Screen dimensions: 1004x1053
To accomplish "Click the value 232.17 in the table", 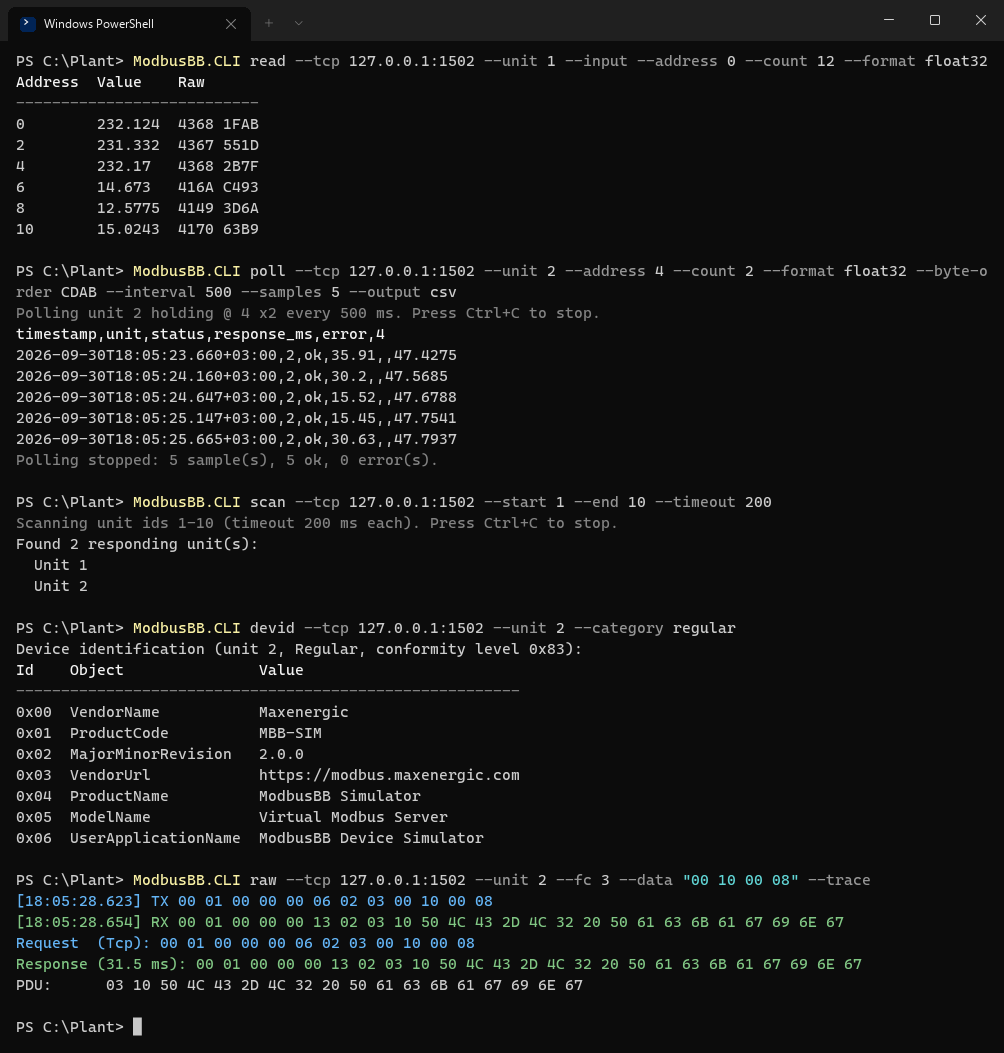I will click(x=124, y=166).
